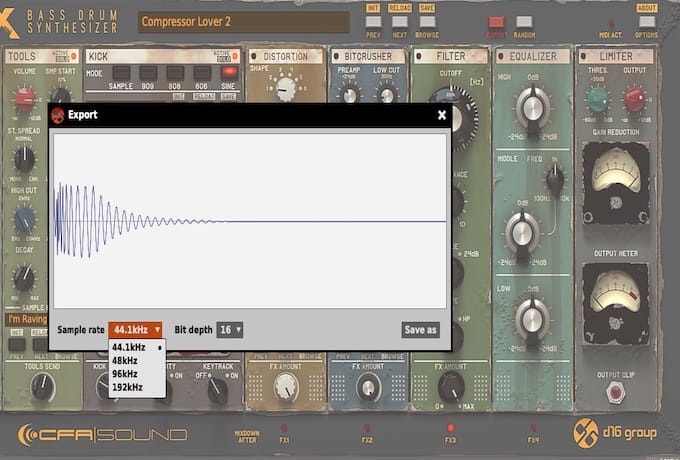Click the Distortion SHAPE selector knob
The height and width of the screenshot is (460, 680).
285,88
